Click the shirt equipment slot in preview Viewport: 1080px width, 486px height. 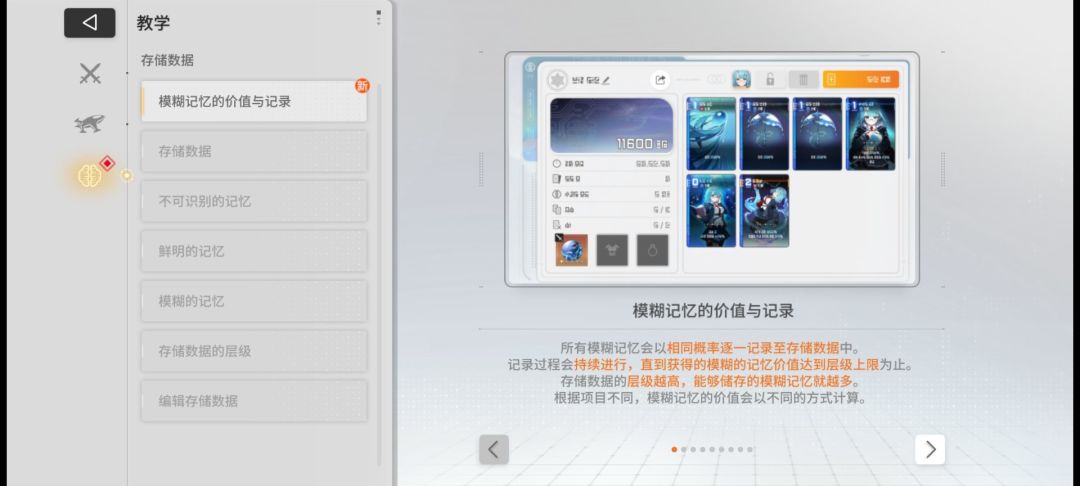pyautogui.click(x=612, y=251)
